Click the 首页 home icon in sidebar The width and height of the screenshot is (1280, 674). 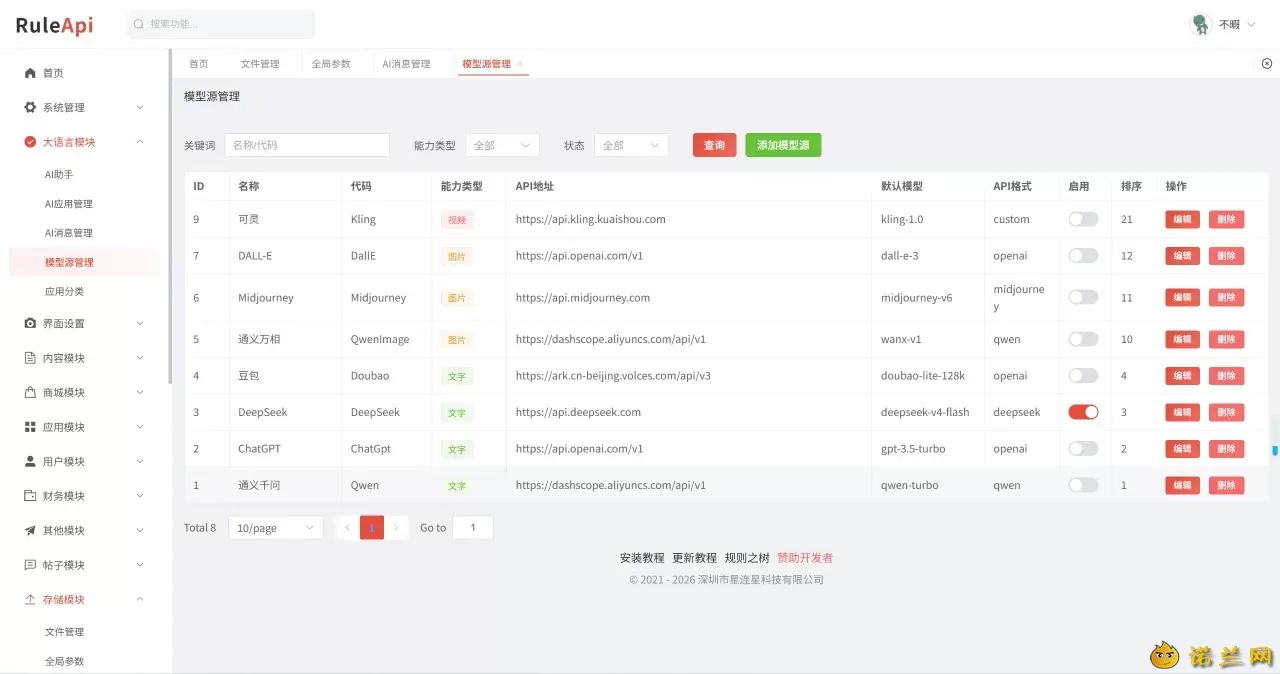point(30,73)
